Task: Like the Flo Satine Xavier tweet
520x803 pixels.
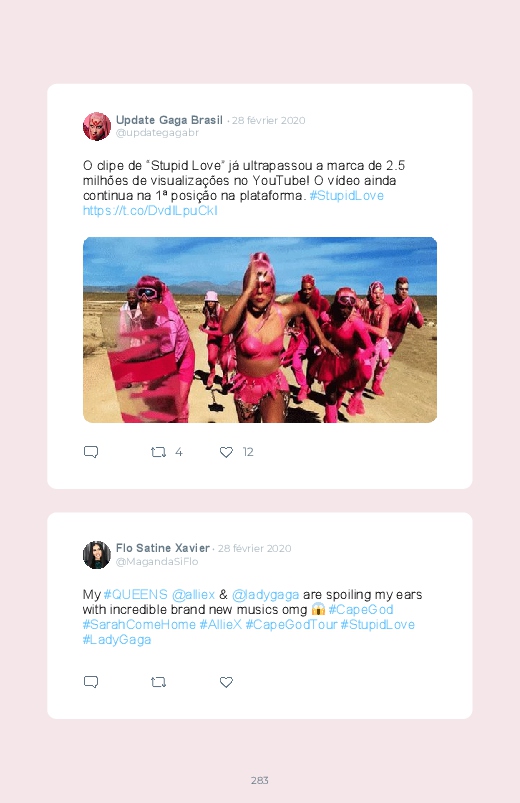Action: point(226,682)
